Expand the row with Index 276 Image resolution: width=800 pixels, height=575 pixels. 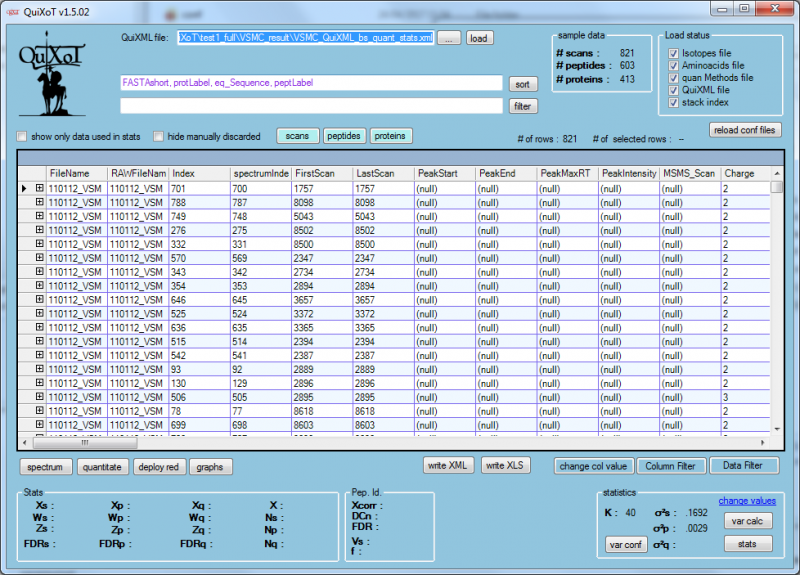coord(39,230)
